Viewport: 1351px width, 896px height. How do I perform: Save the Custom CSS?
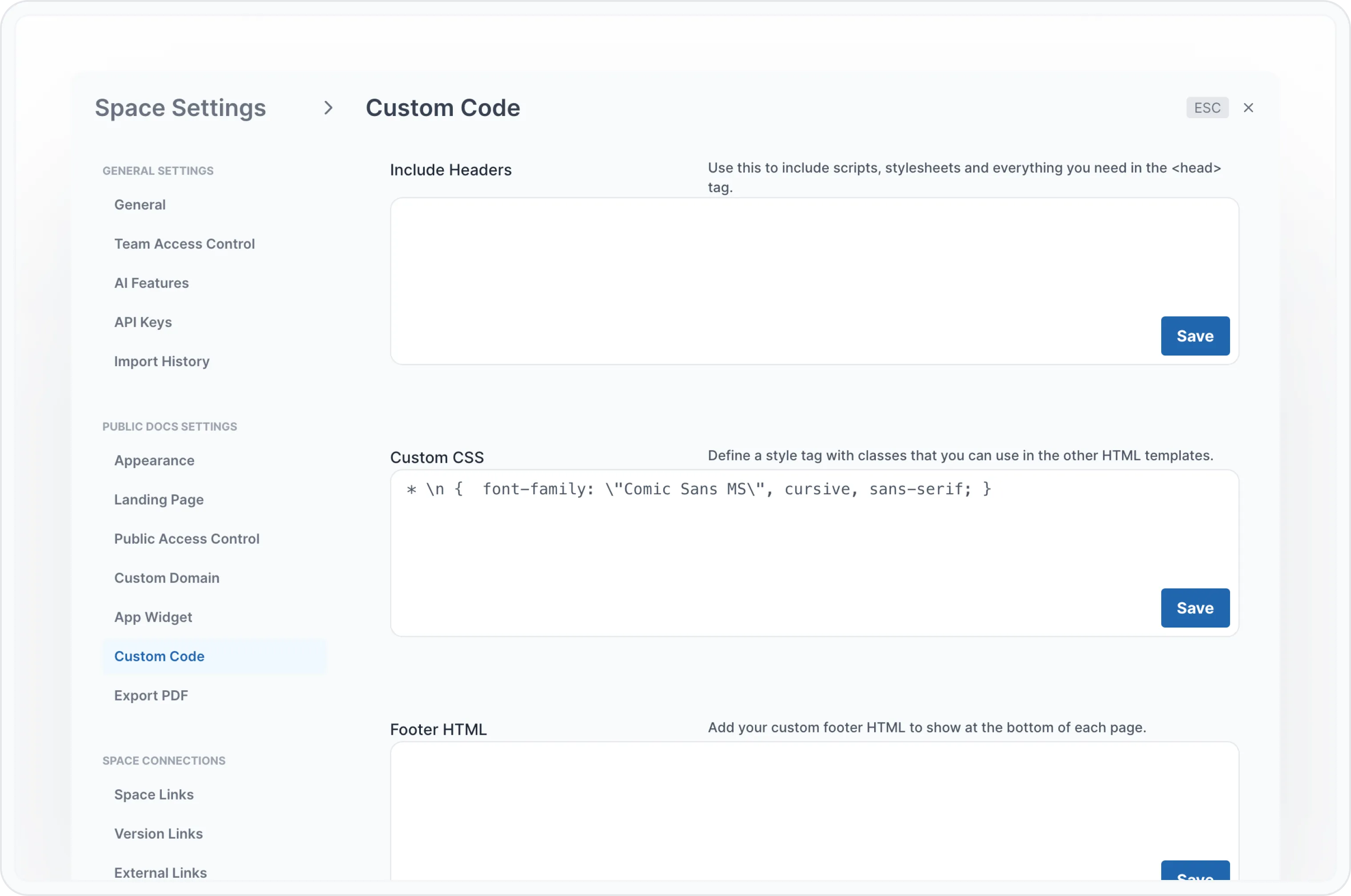pyautogui.click(x=1195, y=608)
